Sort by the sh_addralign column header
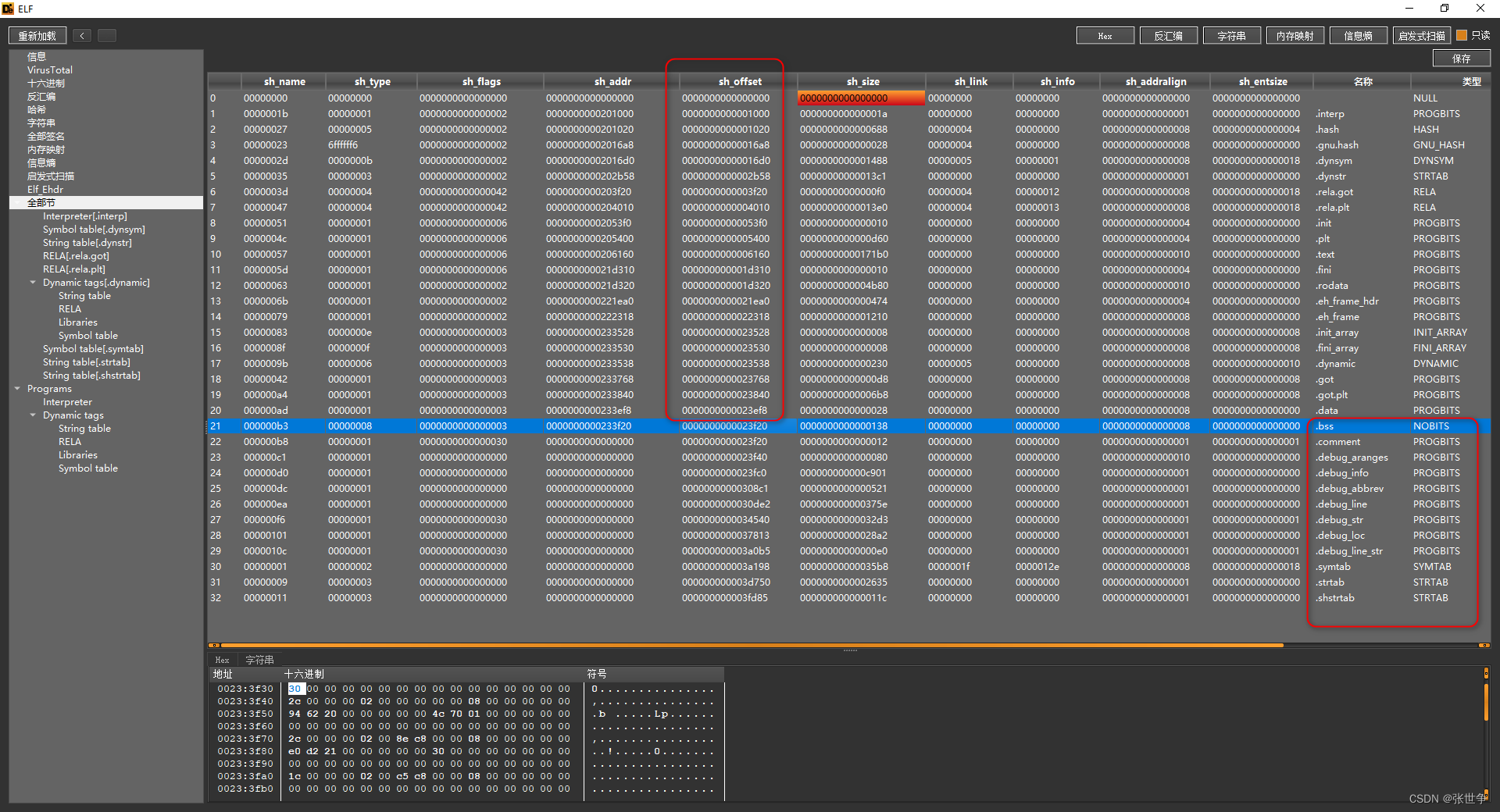The width and height of the screenshot is (1500, 812). (x=1155, y=81)
